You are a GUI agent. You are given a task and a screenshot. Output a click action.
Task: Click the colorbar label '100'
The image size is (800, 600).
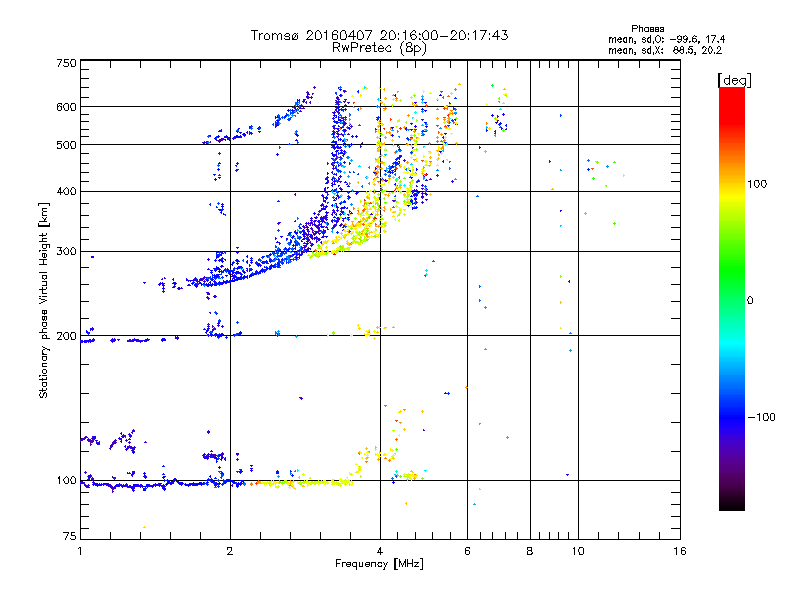pyautogui.click(x=757, y=184)
